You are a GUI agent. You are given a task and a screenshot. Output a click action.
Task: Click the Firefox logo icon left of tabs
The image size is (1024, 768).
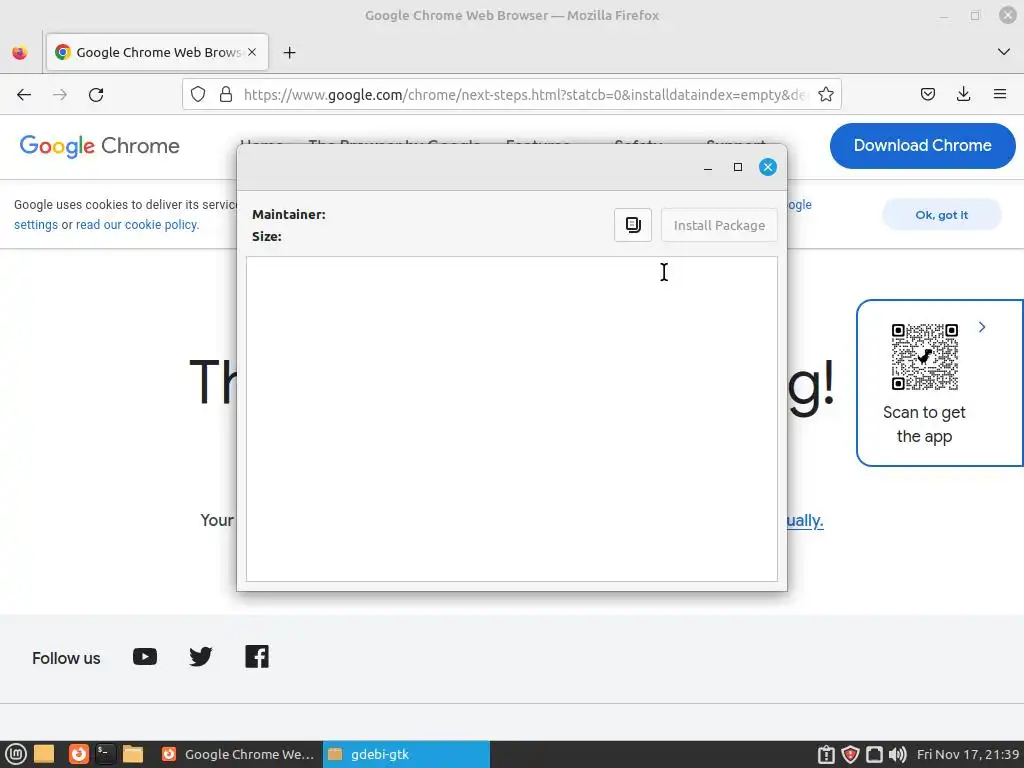pos(20,52)
